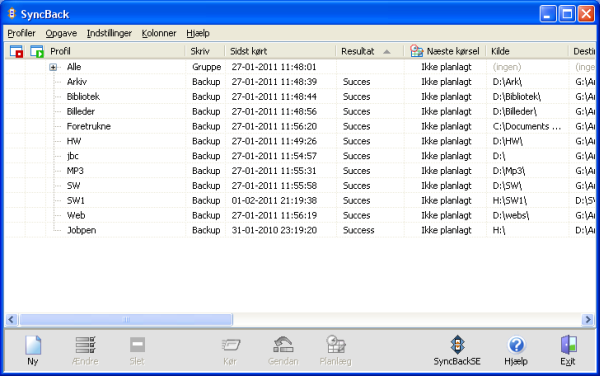Click the Planlæg schedule icon
This screenshot has height=376, width=600.
coord(336,344)
